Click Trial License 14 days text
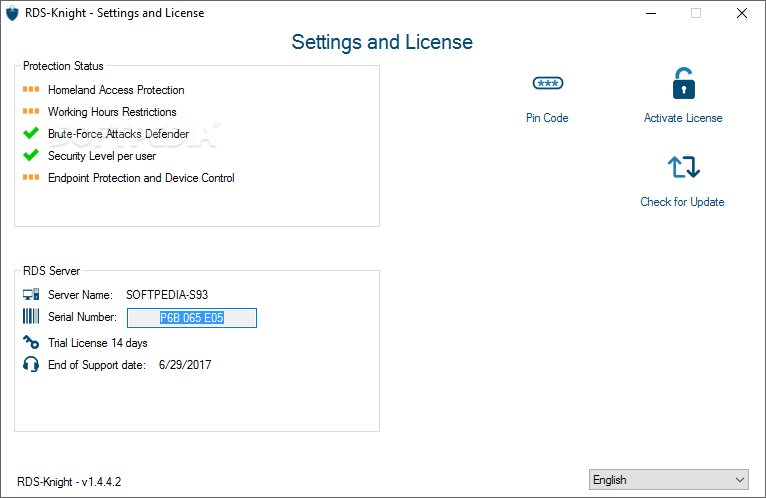 [x=98, y=343]
